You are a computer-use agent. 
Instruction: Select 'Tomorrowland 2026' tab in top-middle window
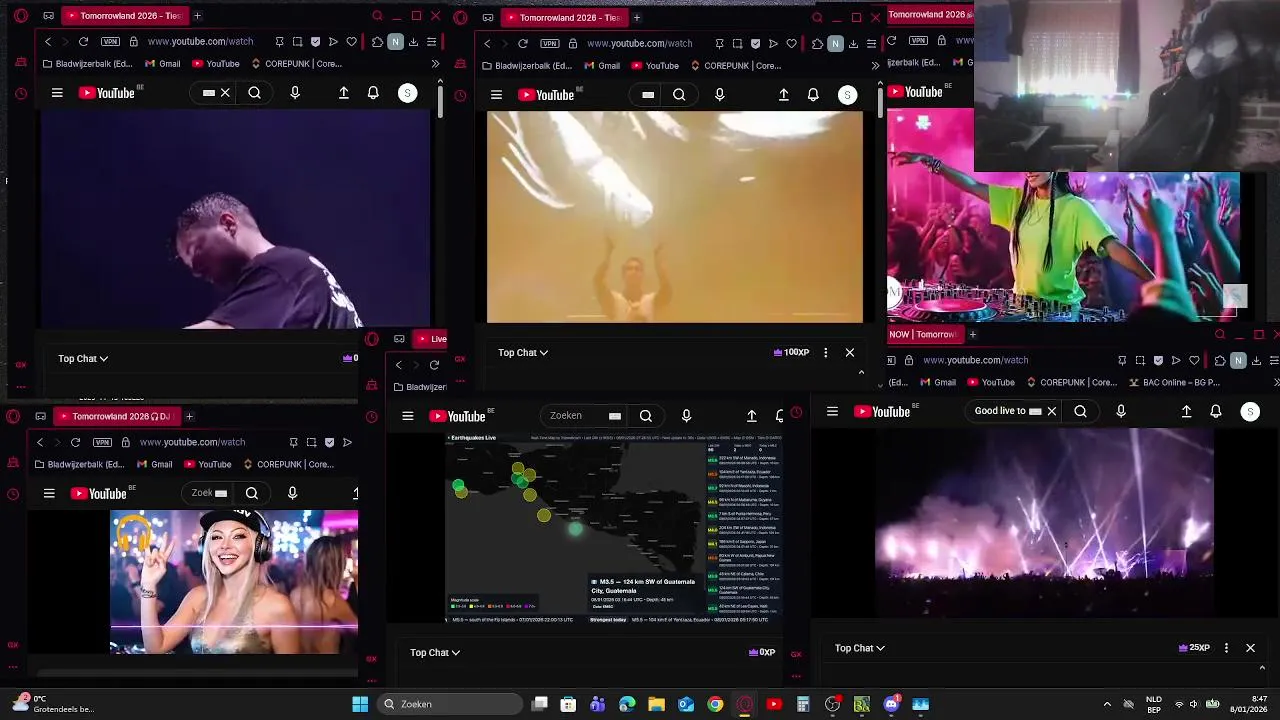(x=564, y=17)
